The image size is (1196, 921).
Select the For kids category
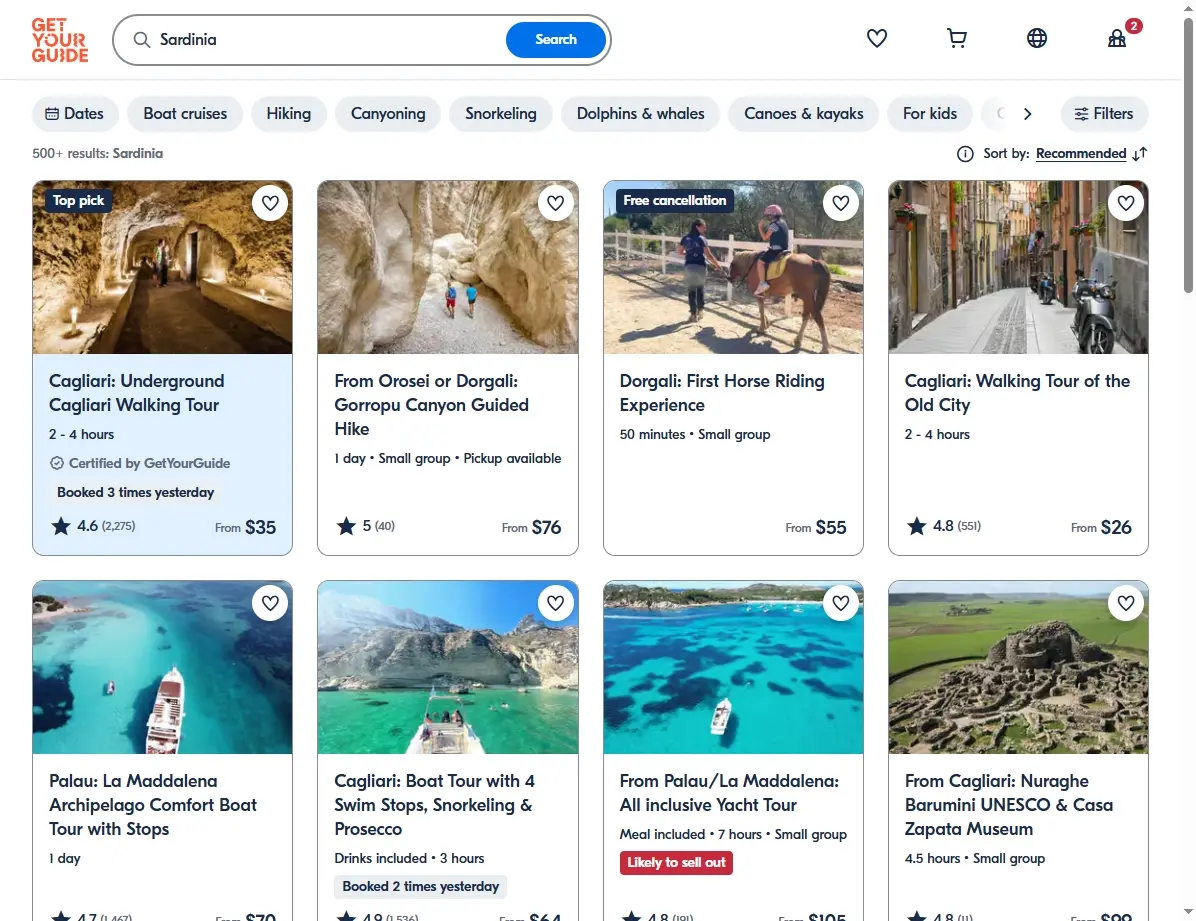(930, 114)
